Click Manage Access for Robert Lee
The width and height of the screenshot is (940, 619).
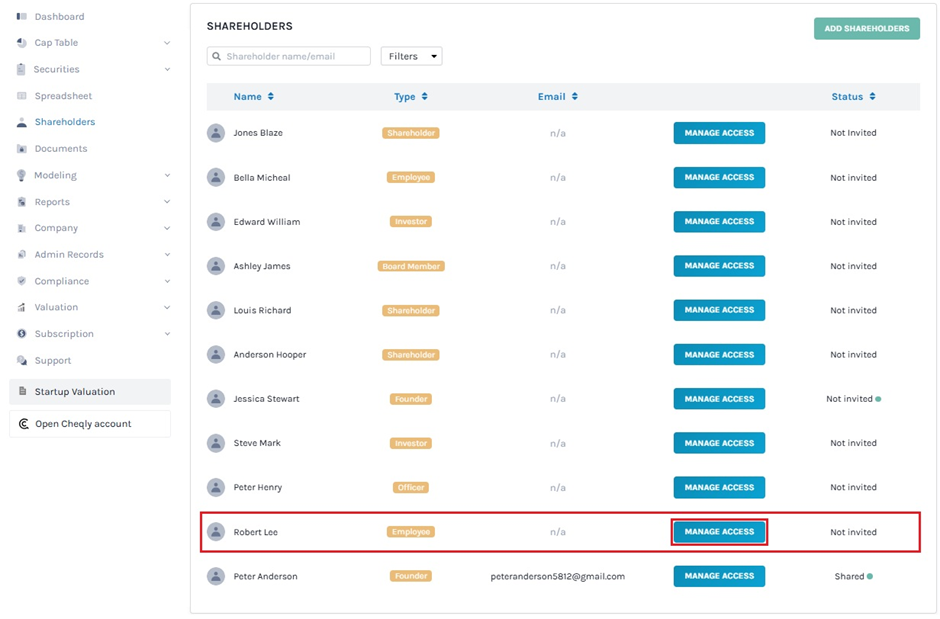click(719, 532)
